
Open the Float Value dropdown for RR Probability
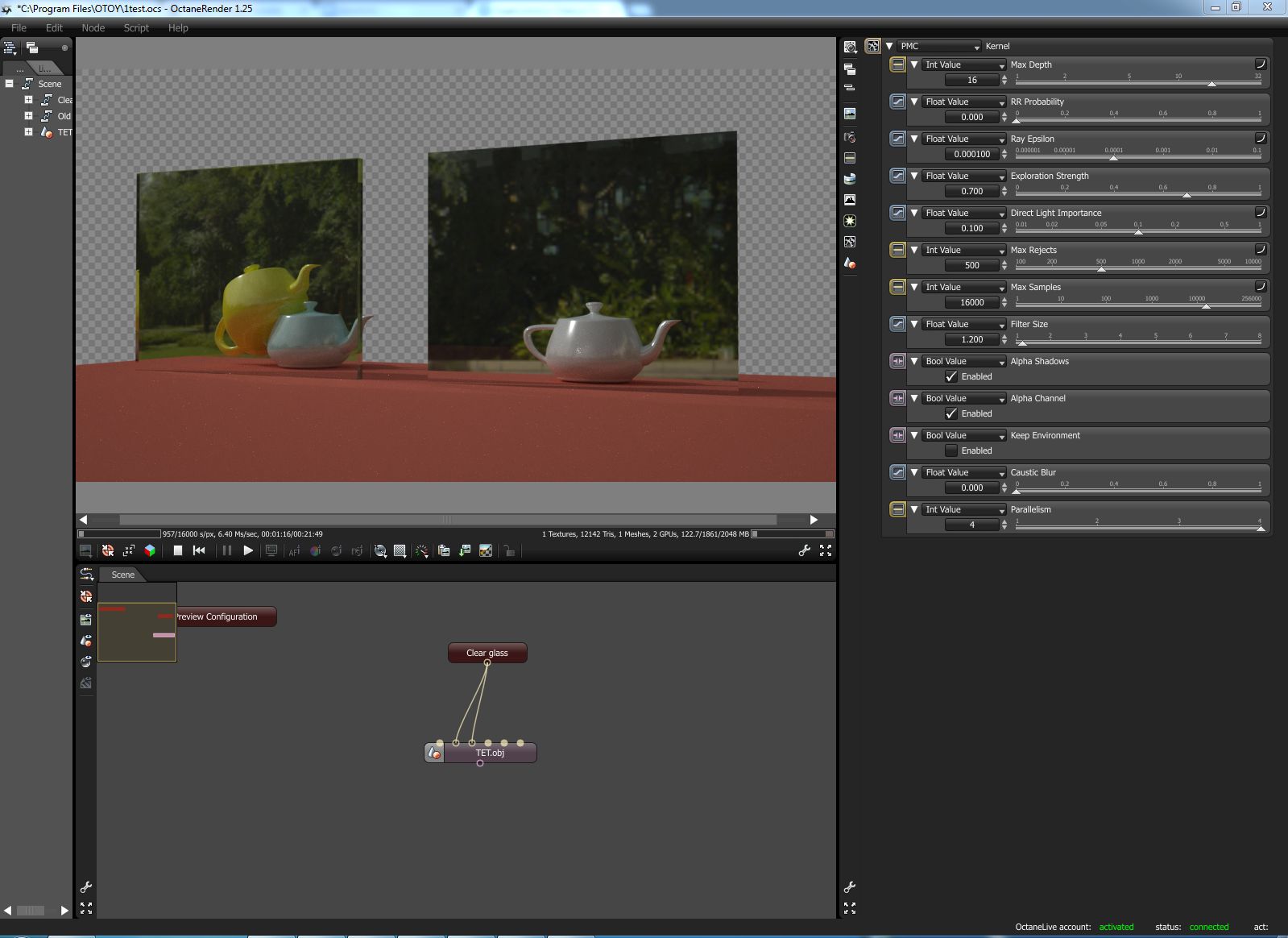tap(964, 102)
